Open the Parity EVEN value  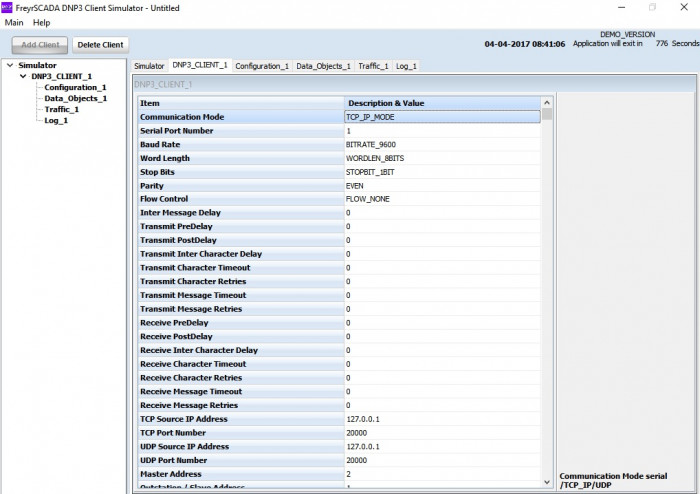[442, 186]
